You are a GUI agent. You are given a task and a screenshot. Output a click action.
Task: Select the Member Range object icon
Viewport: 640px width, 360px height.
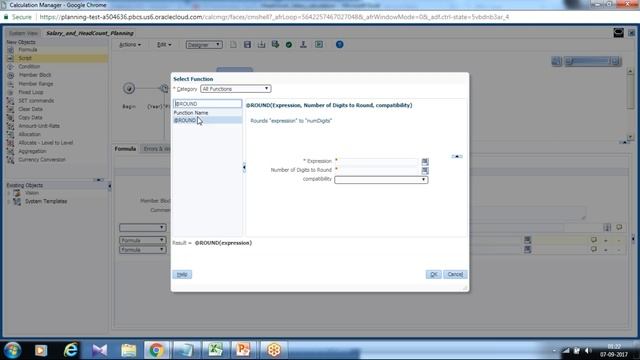(x=11, y=84)
